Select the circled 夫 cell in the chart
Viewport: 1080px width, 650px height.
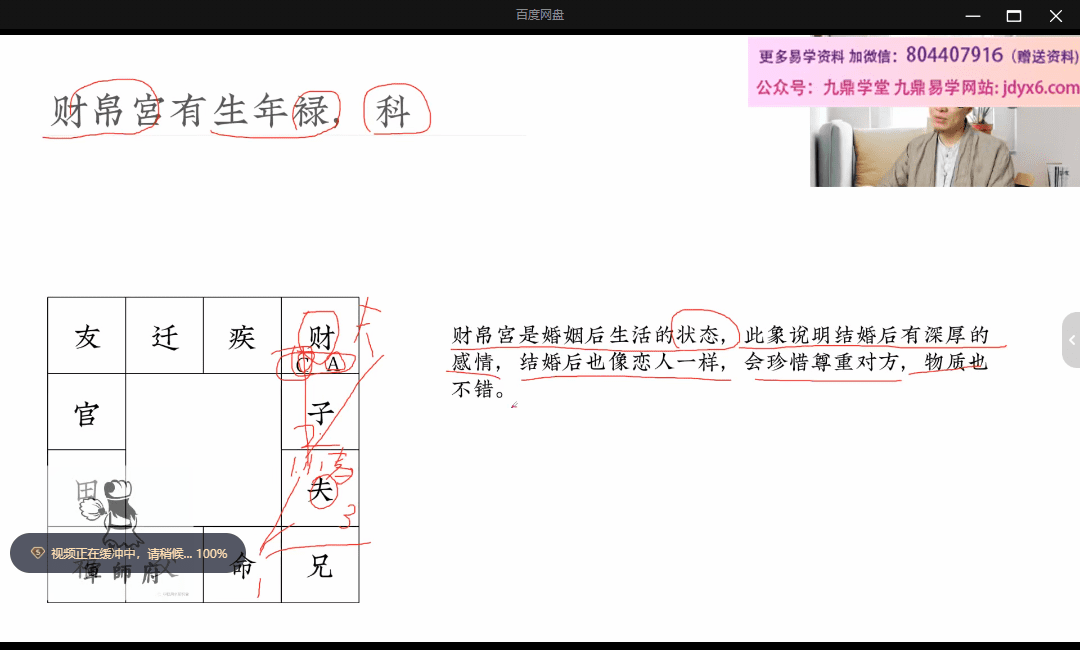[x=320, y=490]
